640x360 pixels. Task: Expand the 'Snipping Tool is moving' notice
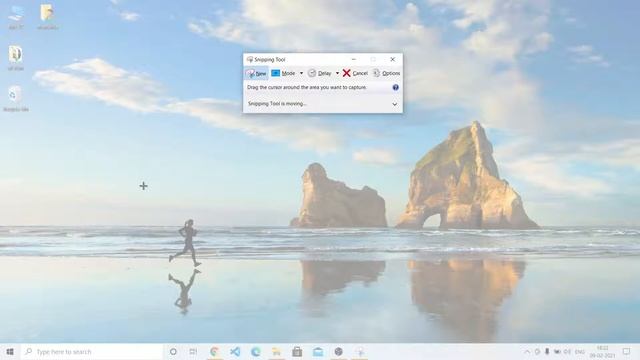point(395,104)
